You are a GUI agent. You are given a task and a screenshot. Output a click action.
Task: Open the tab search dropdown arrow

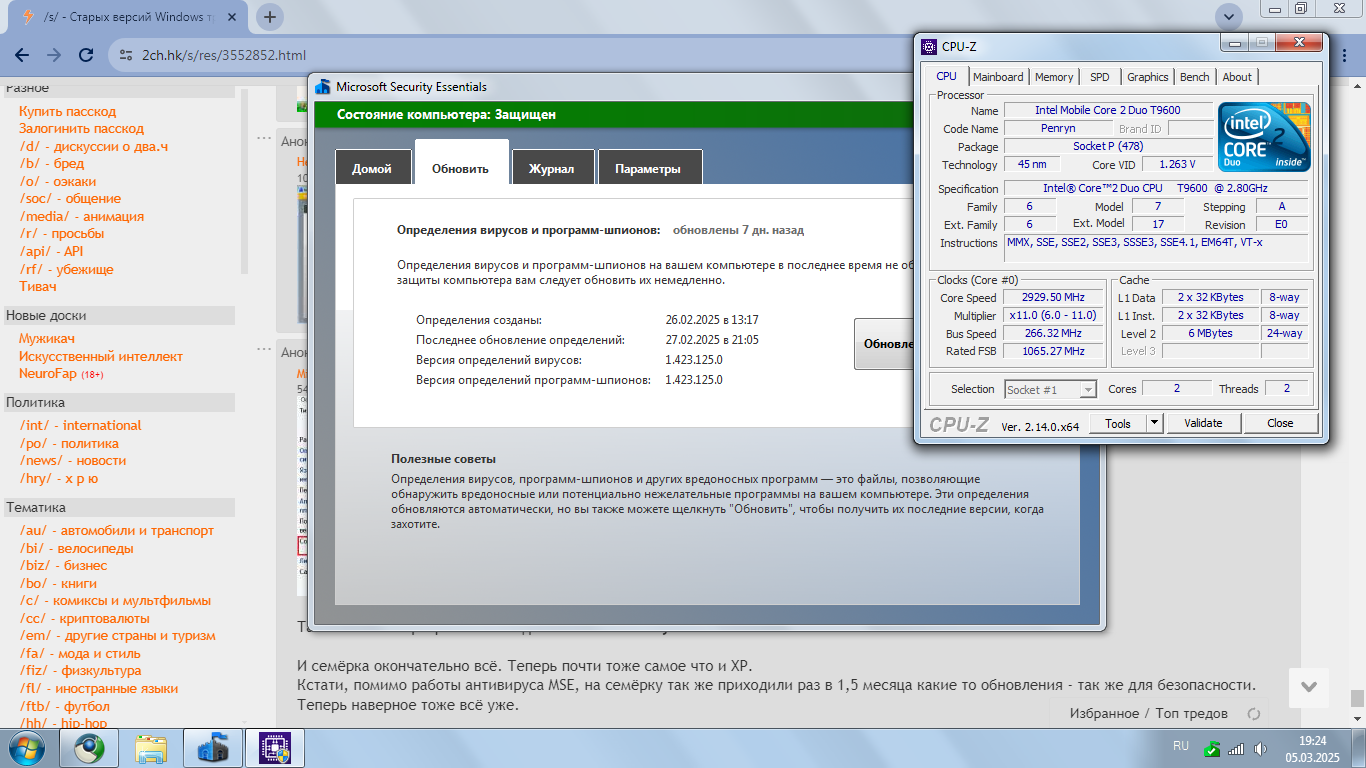pyautogui.click(x=1228, y=17)
